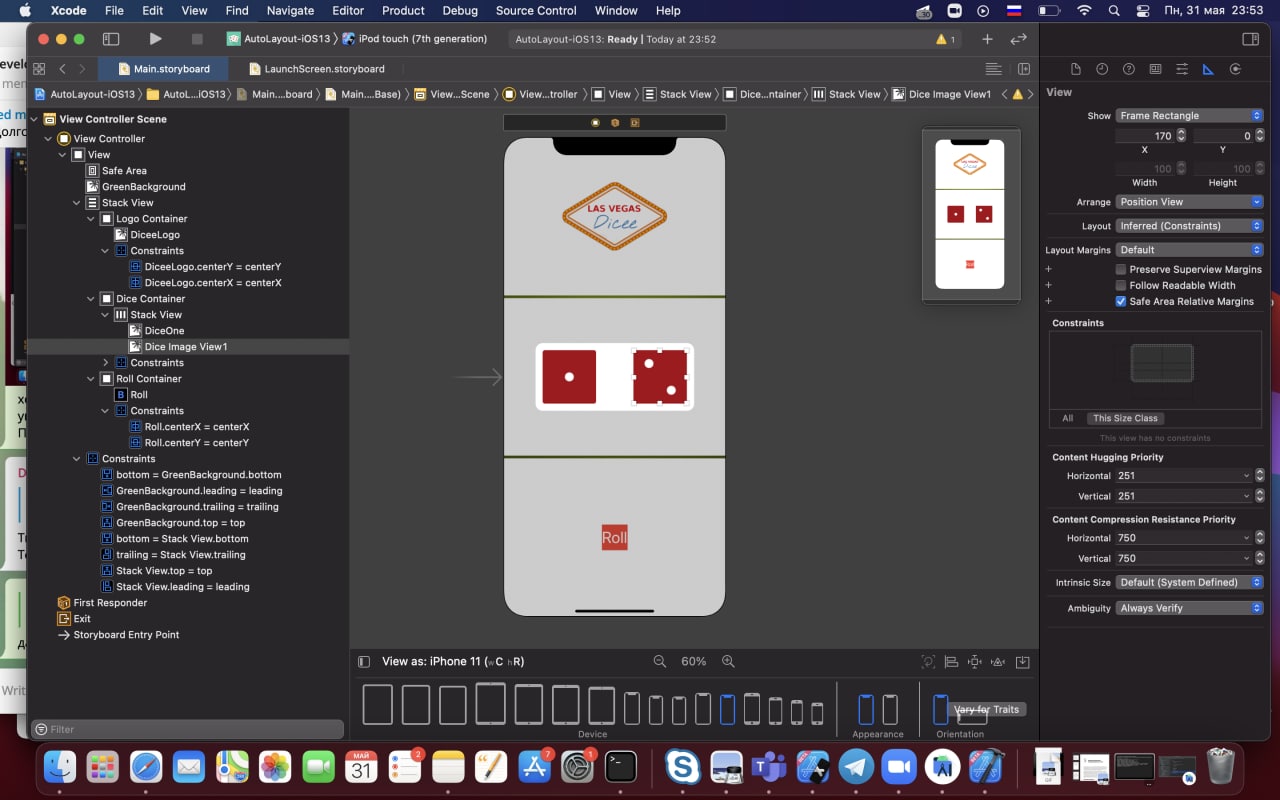
Task: Open the Connections inspector
Action: tap(1235, 69)
